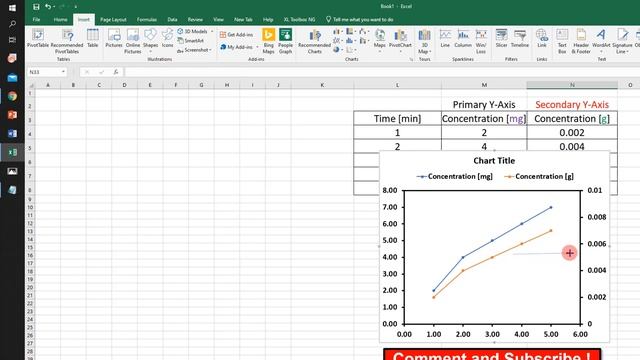Open Windows search from the taskbar
Screen dimensions: 640x360
12,24
